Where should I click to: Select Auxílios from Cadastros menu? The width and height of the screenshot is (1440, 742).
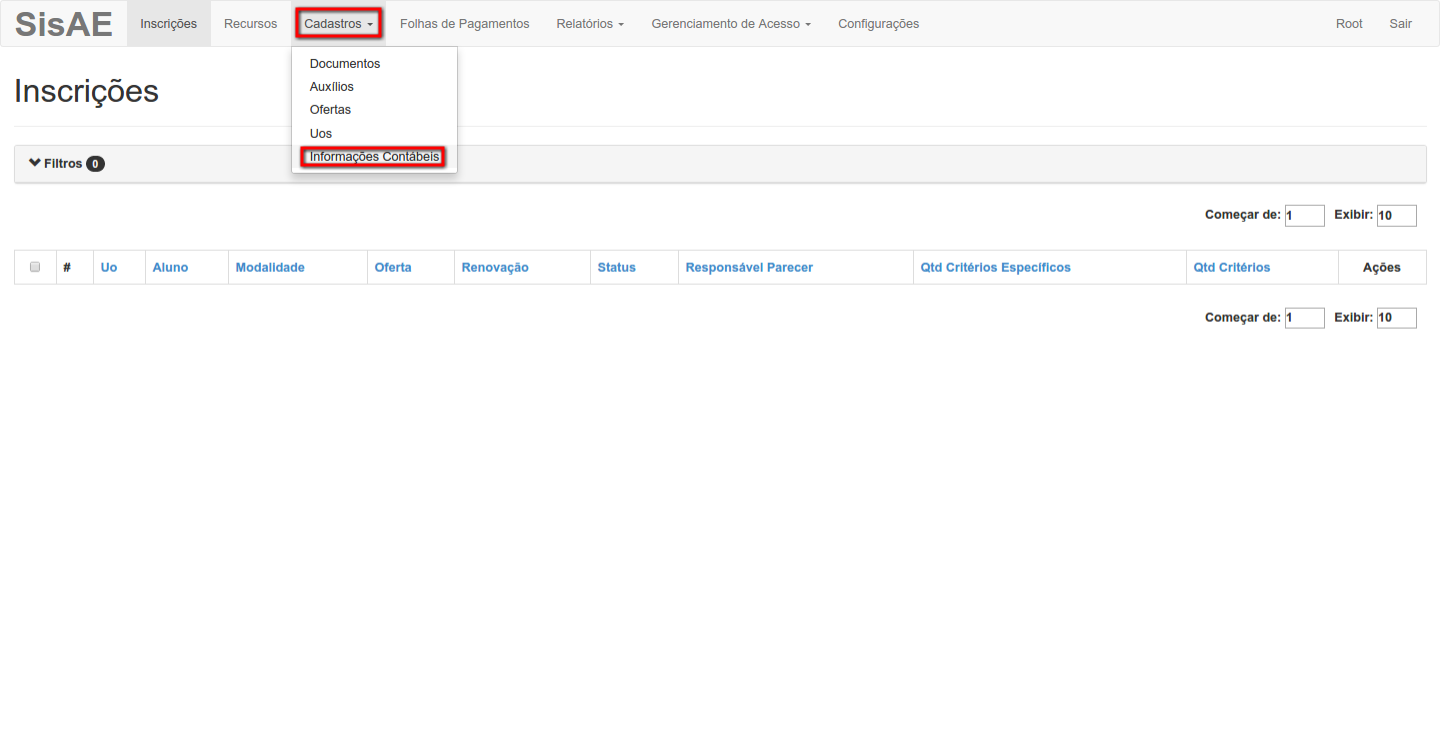point(332,87)
